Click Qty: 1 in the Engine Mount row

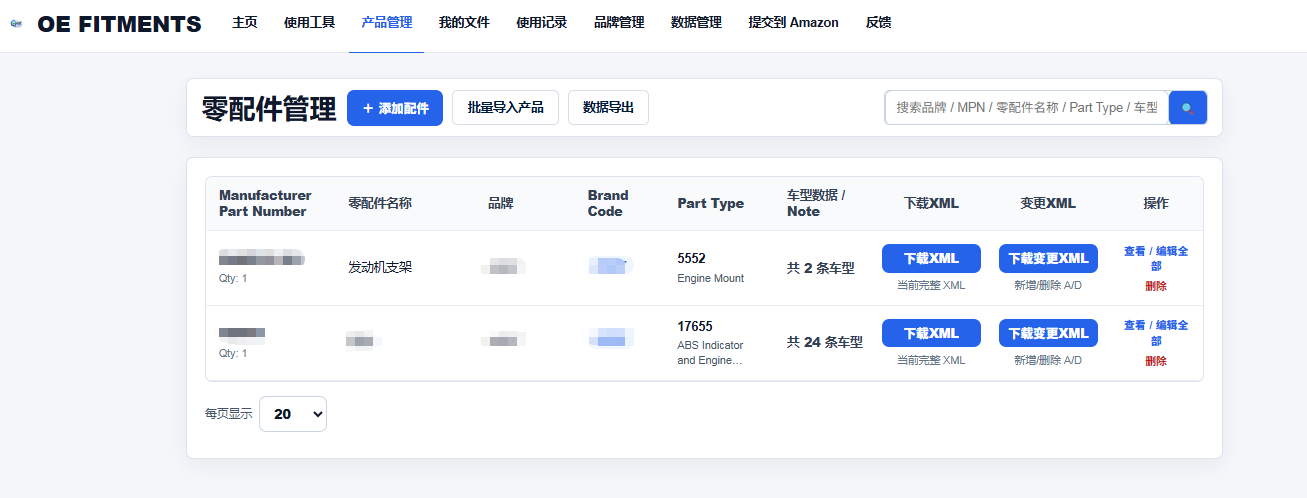pyautogui.click(x=233, y=278)
